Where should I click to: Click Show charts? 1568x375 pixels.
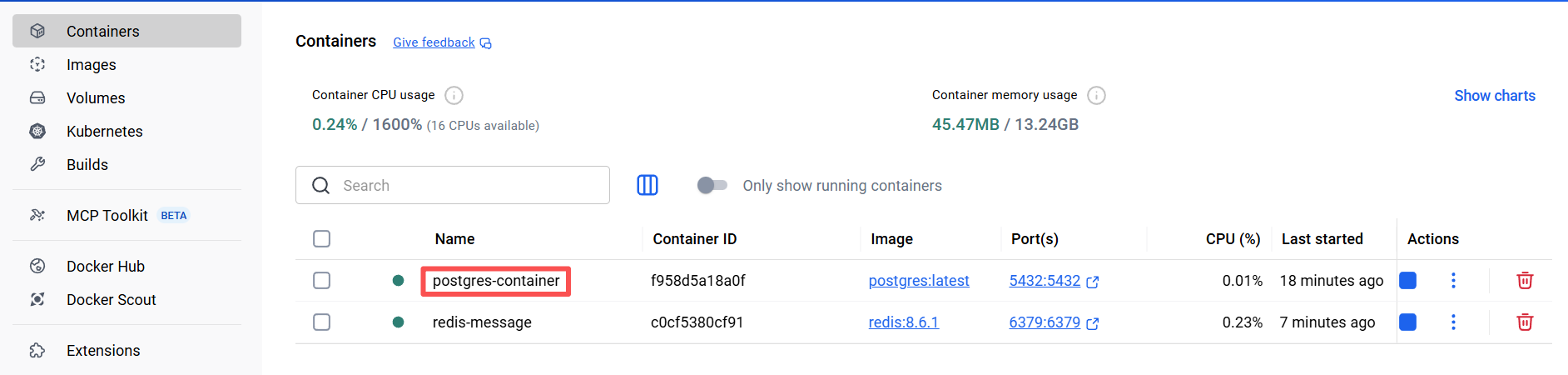click(x=1495, y=96)
